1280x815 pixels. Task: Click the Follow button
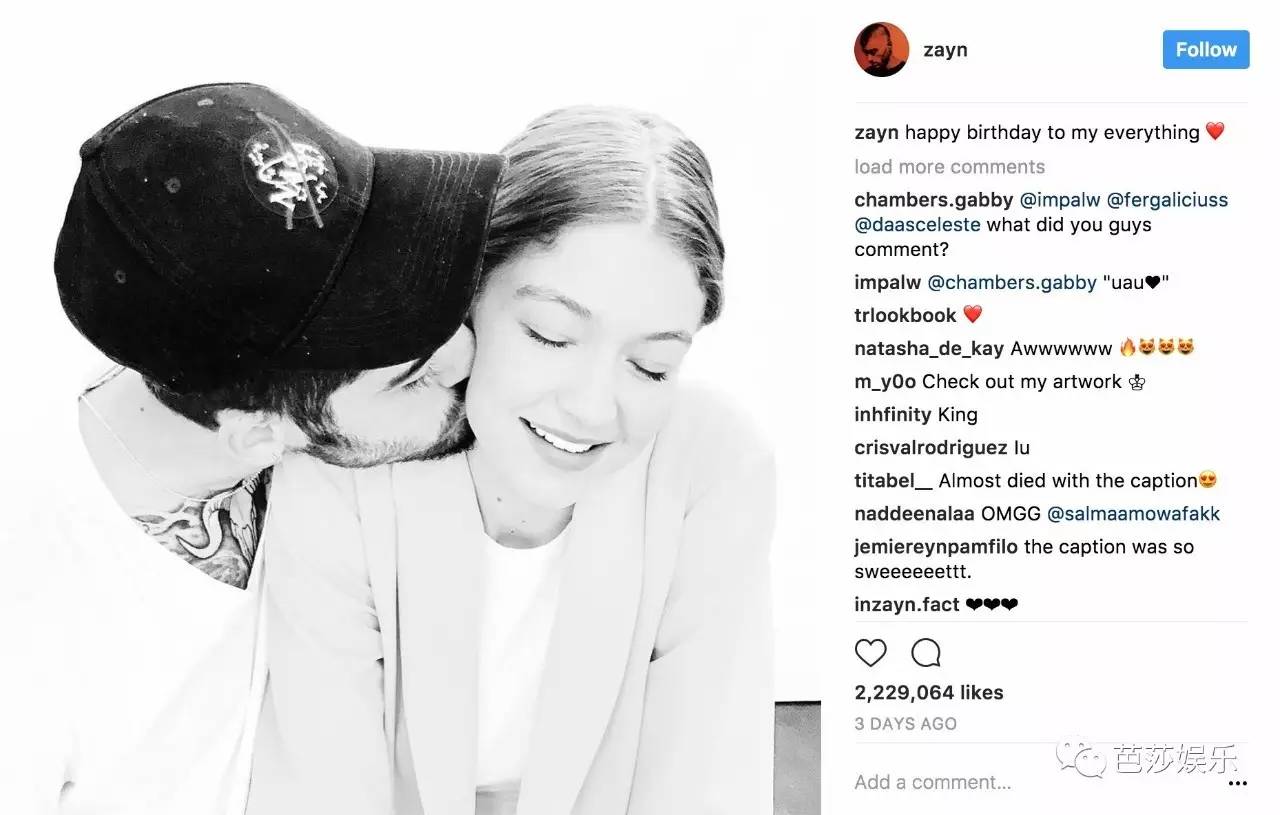point(1206,49)
